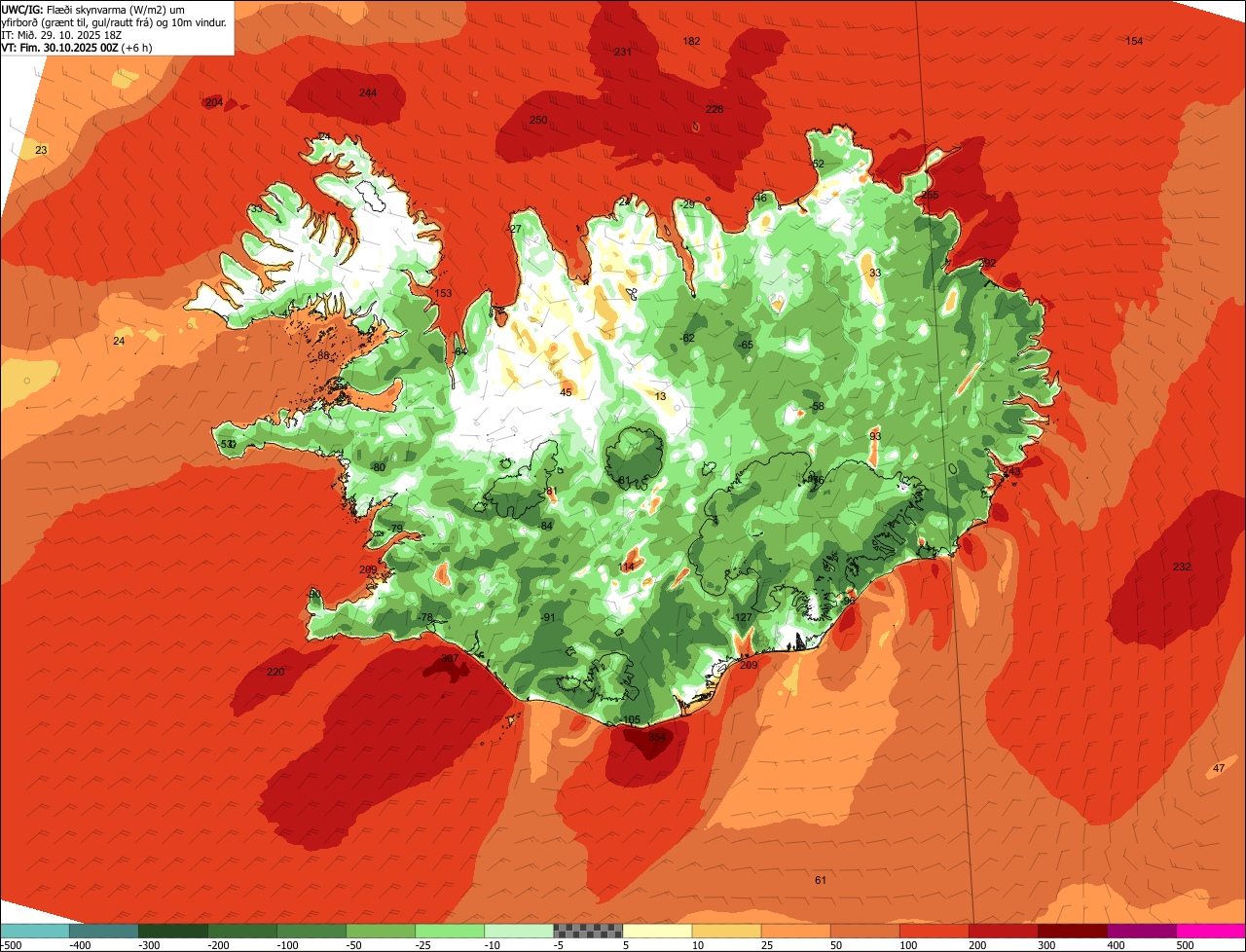Click the 100 to 200 red-orange legend swatch
1246x952 pixels.
tap(934, 931)
